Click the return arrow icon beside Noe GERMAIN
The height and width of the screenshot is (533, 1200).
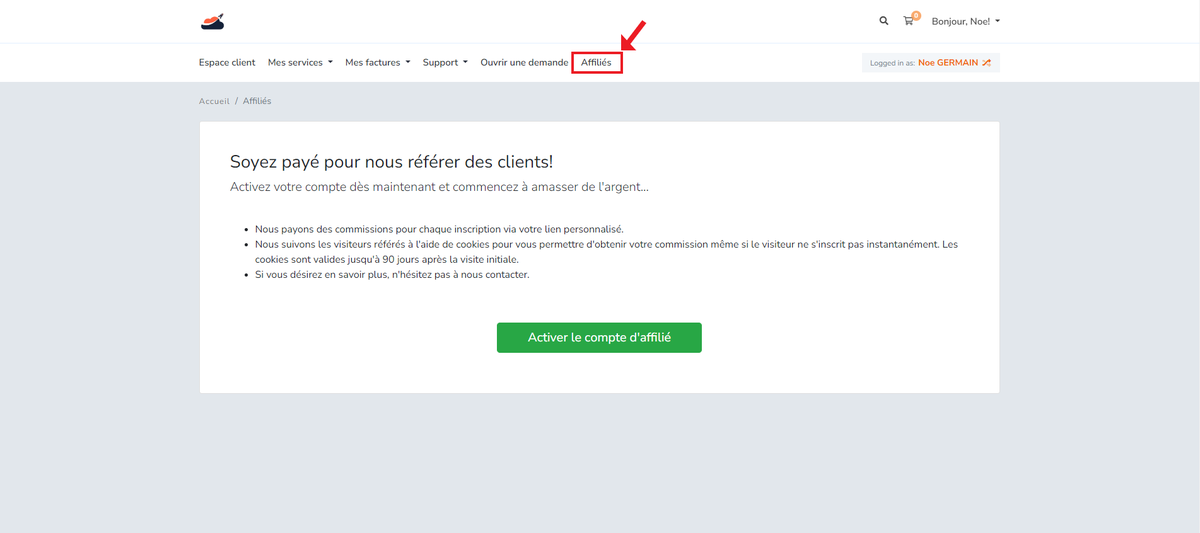click(x=986, y=62)
